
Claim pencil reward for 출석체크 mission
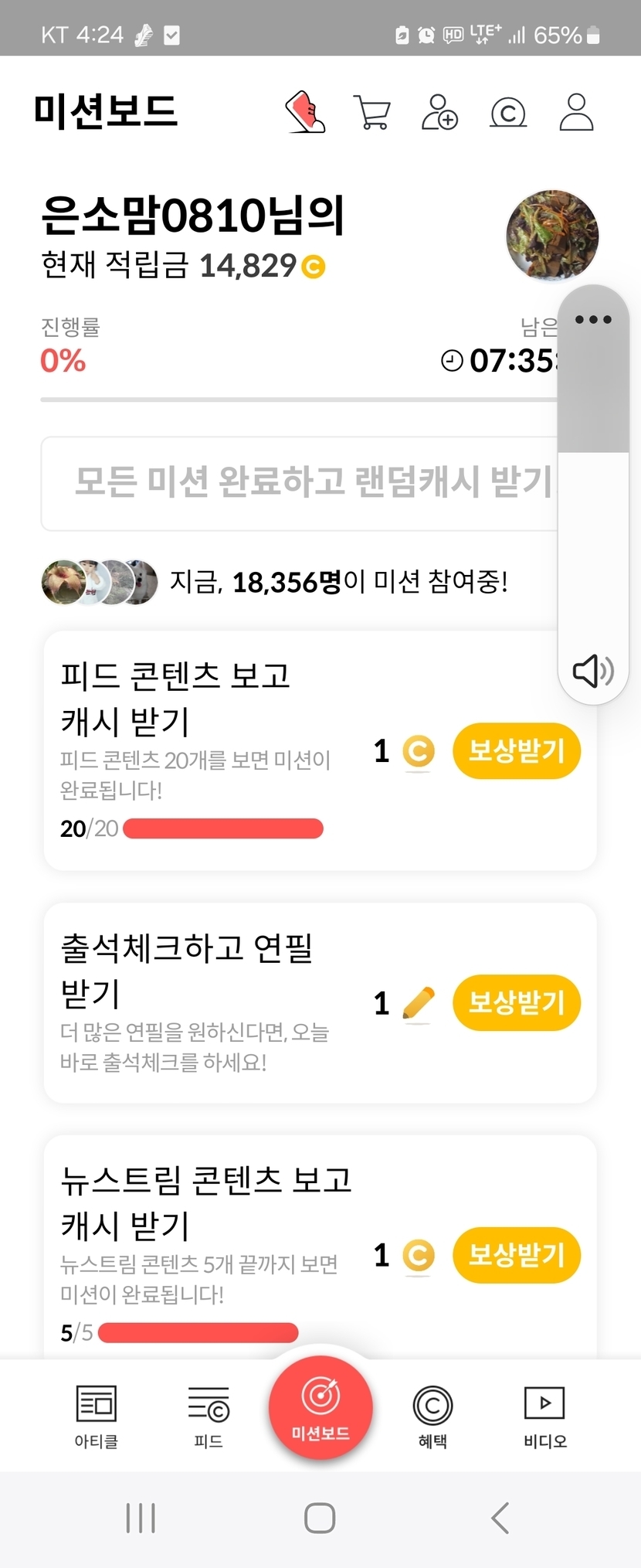click(x=516, y=1002)
